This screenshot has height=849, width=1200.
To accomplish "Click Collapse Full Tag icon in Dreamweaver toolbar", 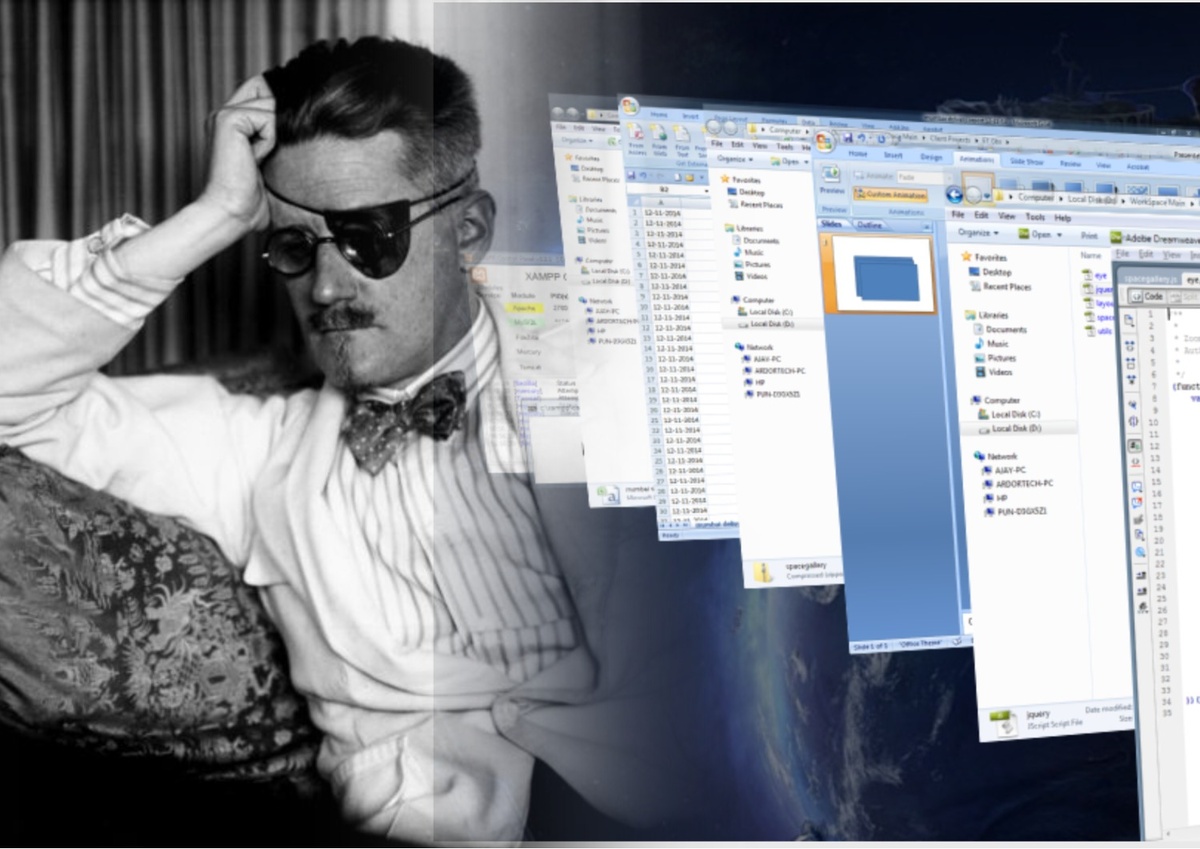I will pyautogui.click(x=1132, y=345).
